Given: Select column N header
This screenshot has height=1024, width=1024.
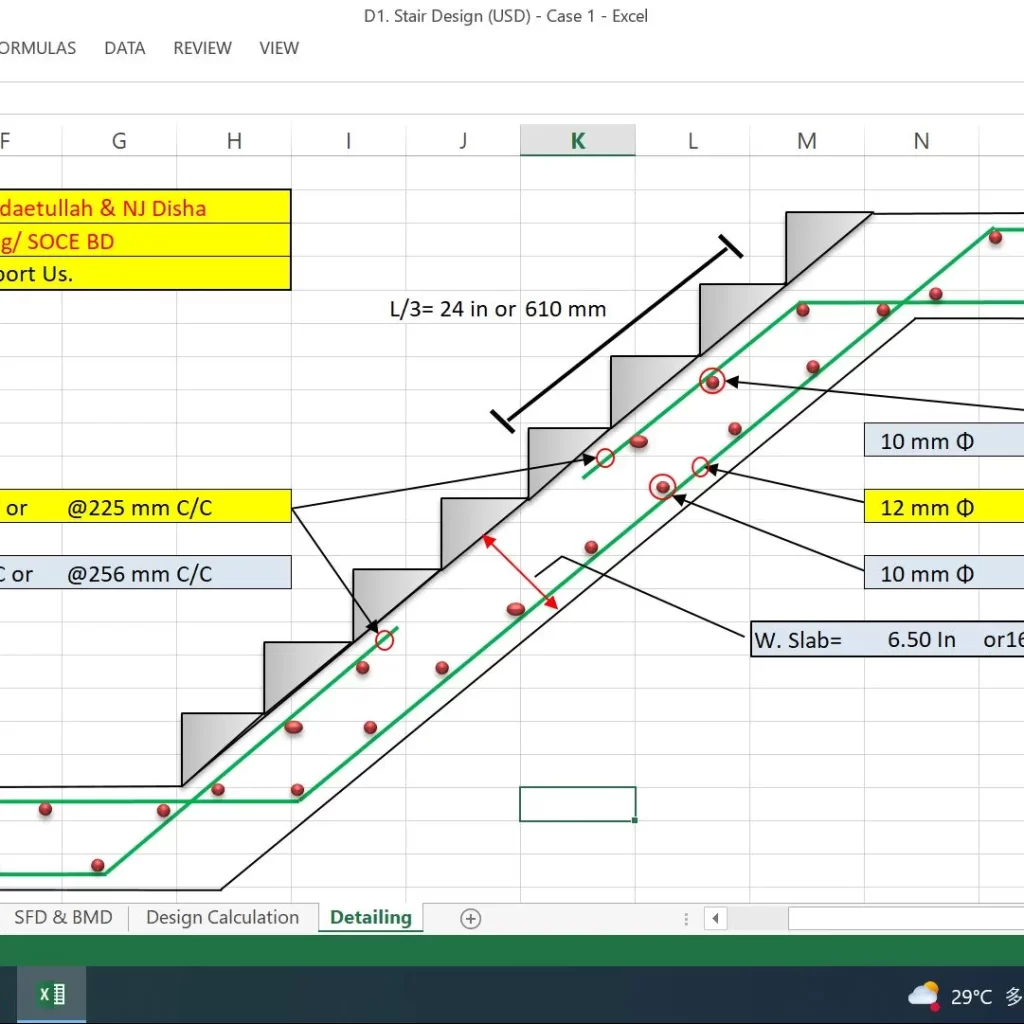Looking at the screenshot, I should (x=921, y=140).
